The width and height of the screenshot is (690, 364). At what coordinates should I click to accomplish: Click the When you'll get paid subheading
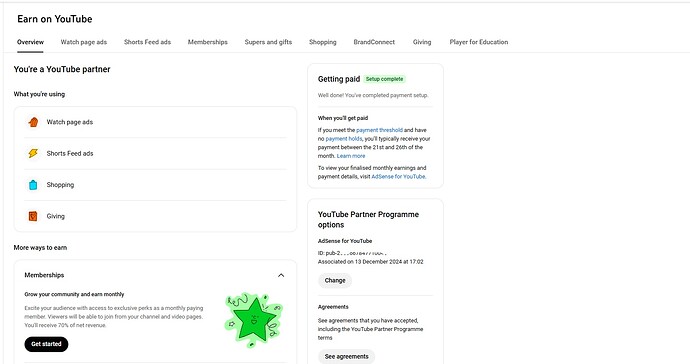click(x=343, y=118)
